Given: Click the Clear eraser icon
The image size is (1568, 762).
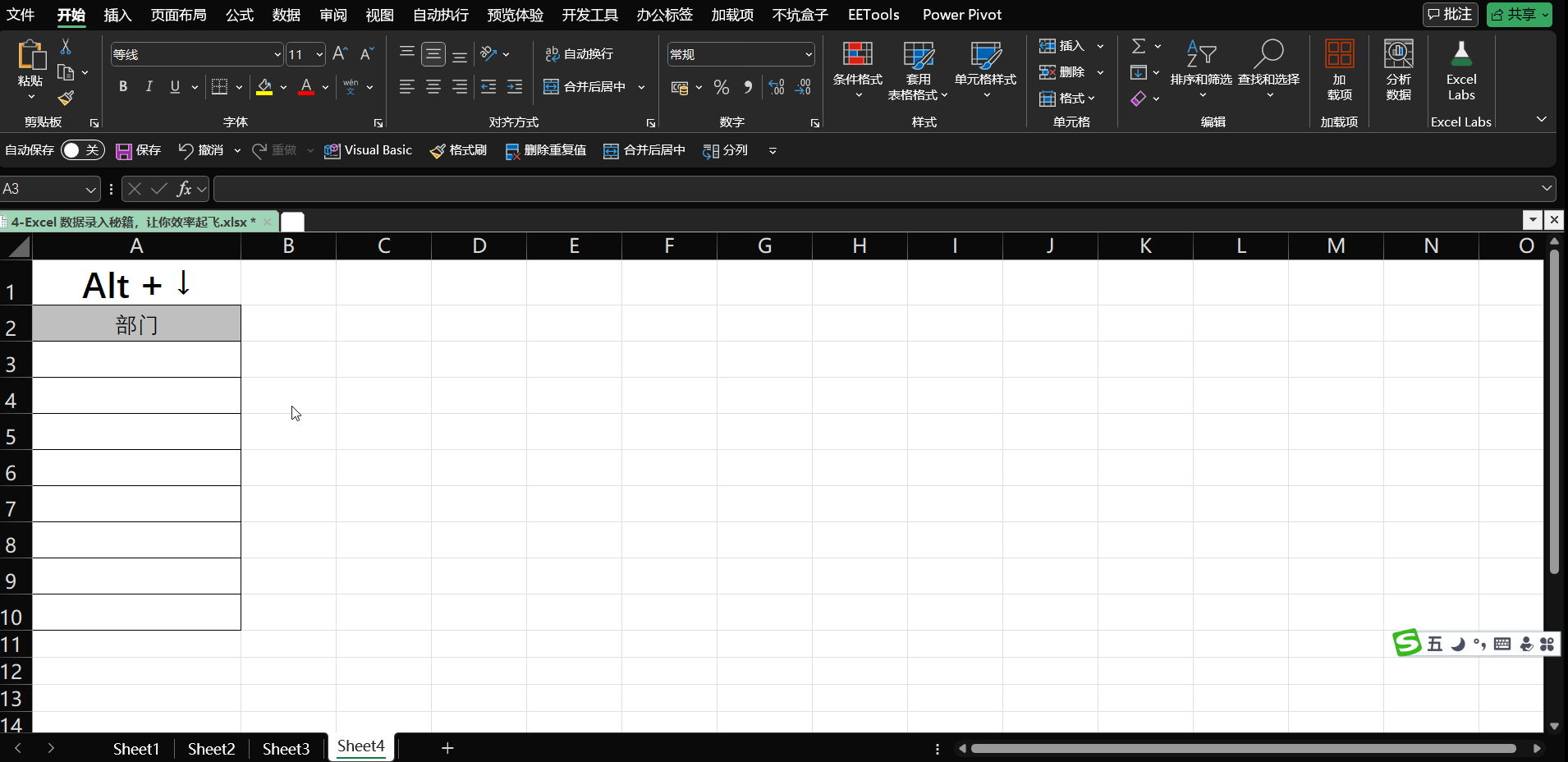Looking at the screenshot, I should tap(1139, 99).
